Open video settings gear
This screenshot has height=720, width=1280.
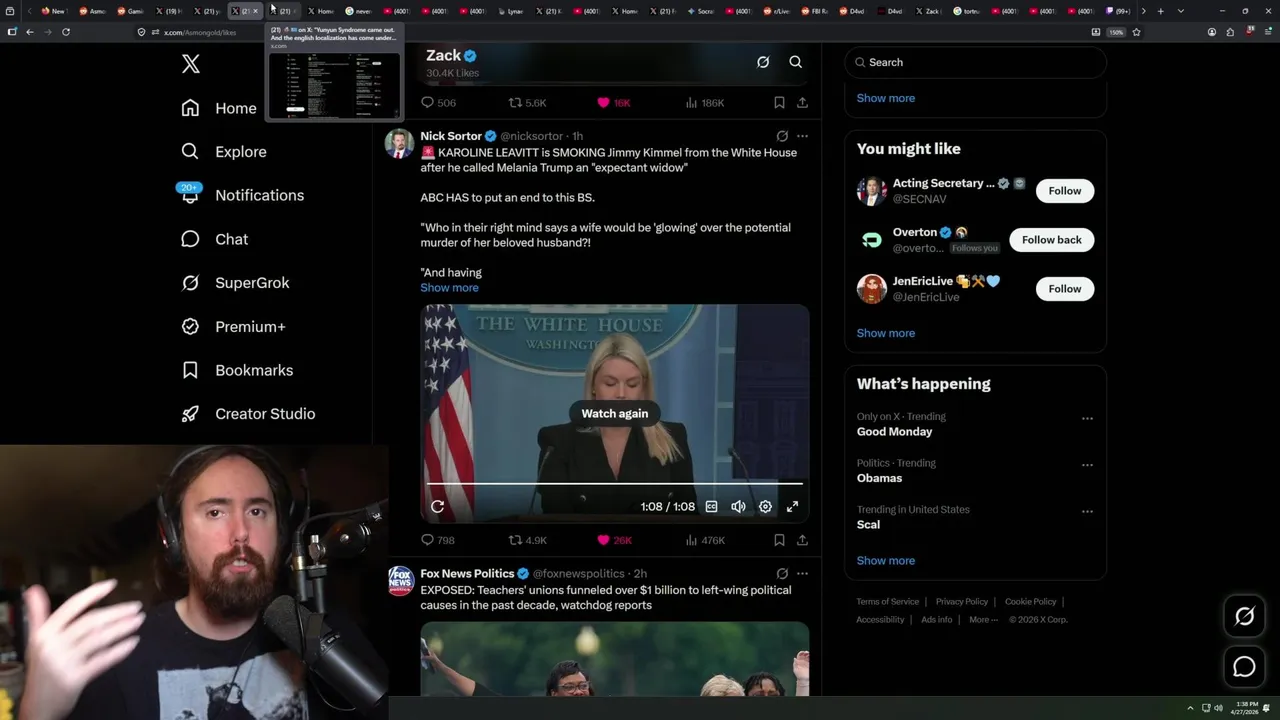coord(765,507)
